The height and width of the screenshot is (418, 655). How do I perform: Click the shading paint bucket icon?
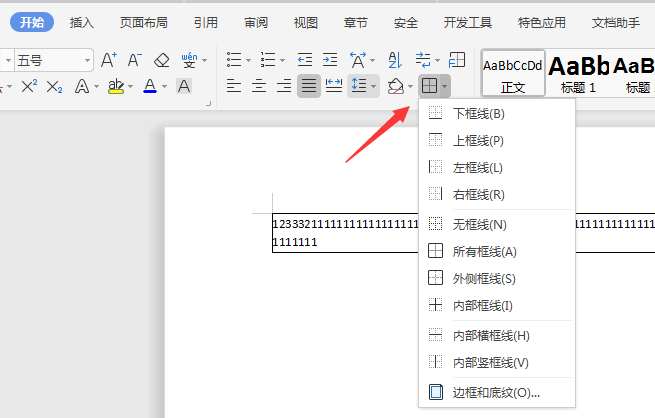coord(395,86)
